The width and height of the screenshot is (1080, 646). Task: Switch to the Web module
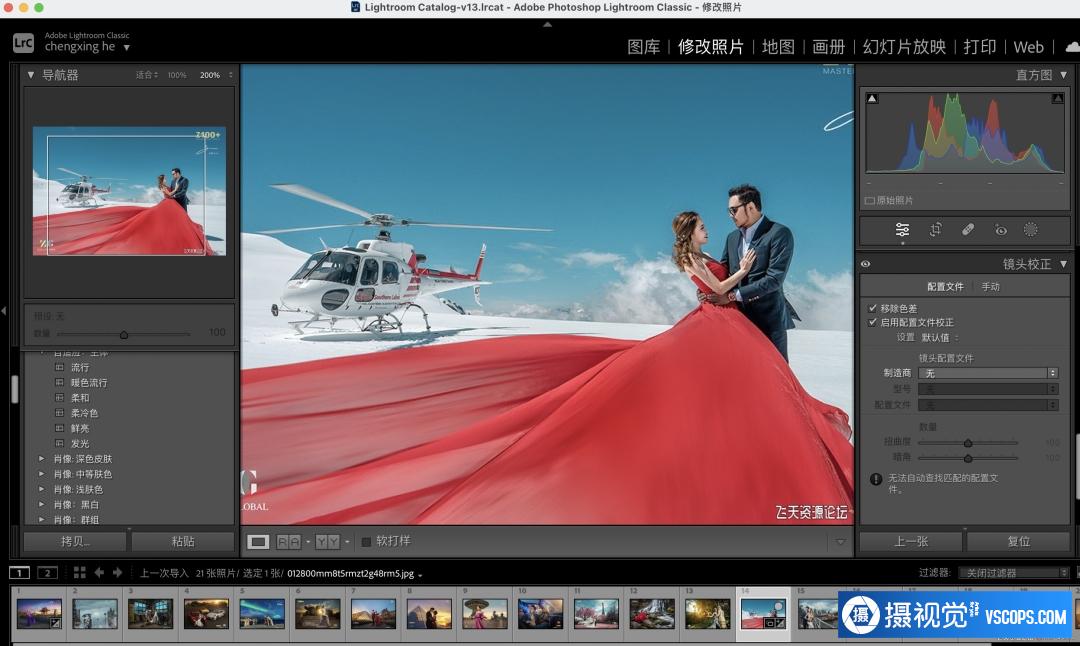[1028, 47]
